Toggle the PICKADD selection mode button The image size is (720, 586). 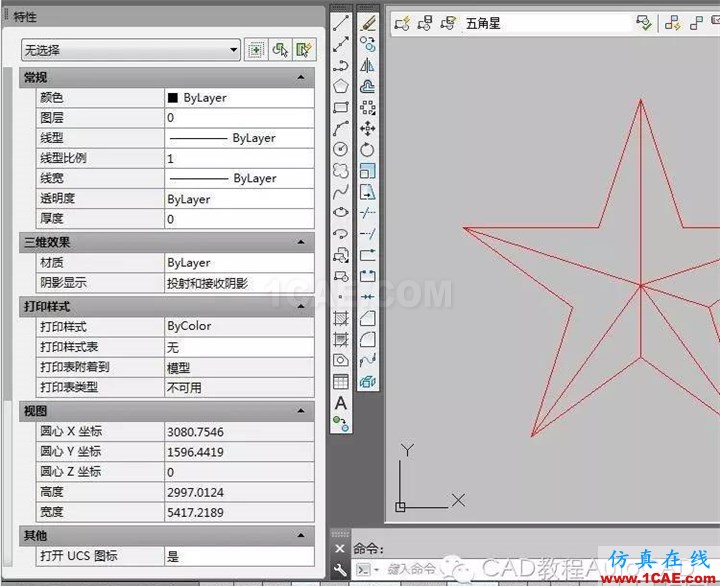256,50
